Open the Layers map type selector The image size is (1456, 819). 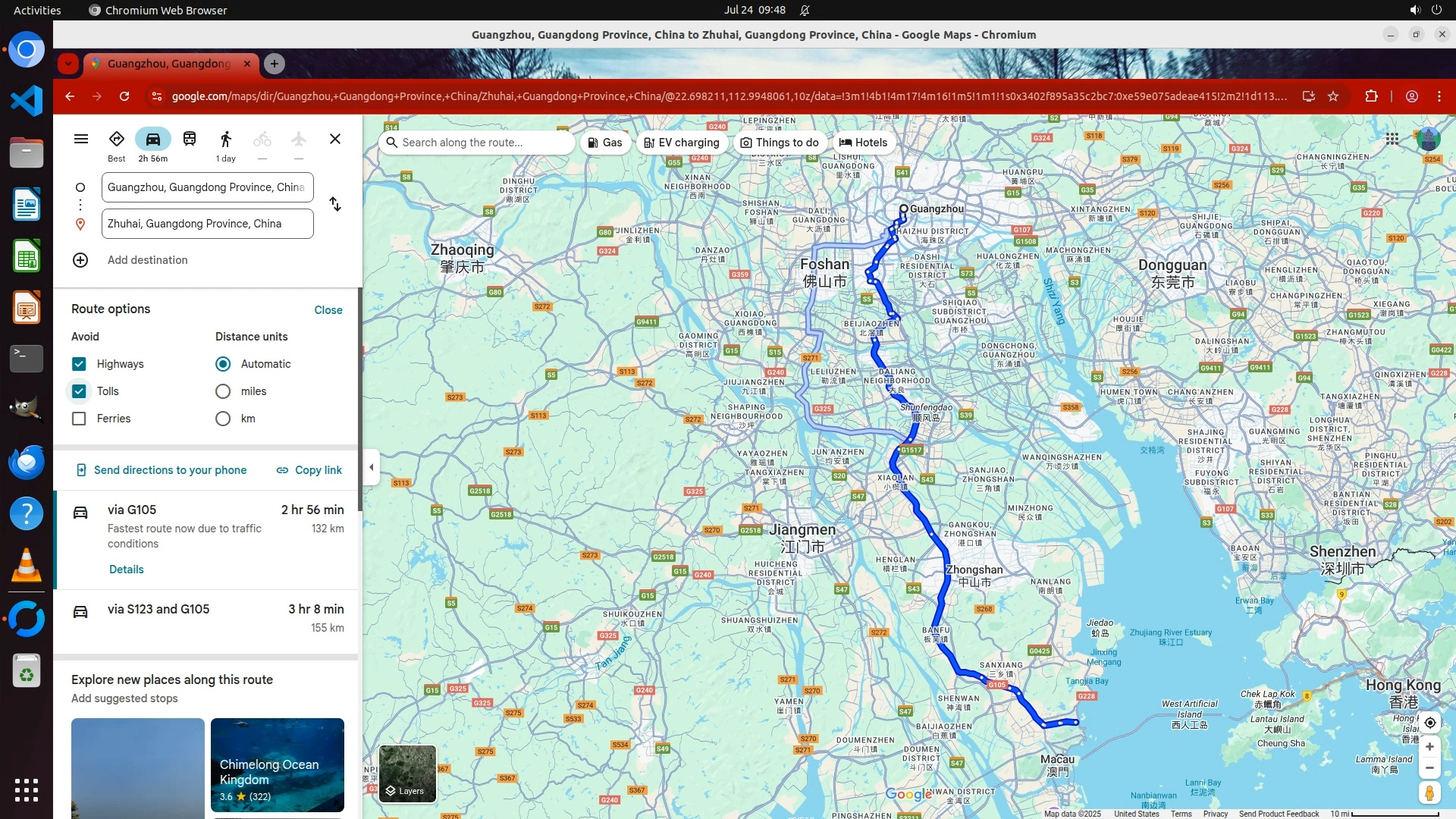[407, 773]
